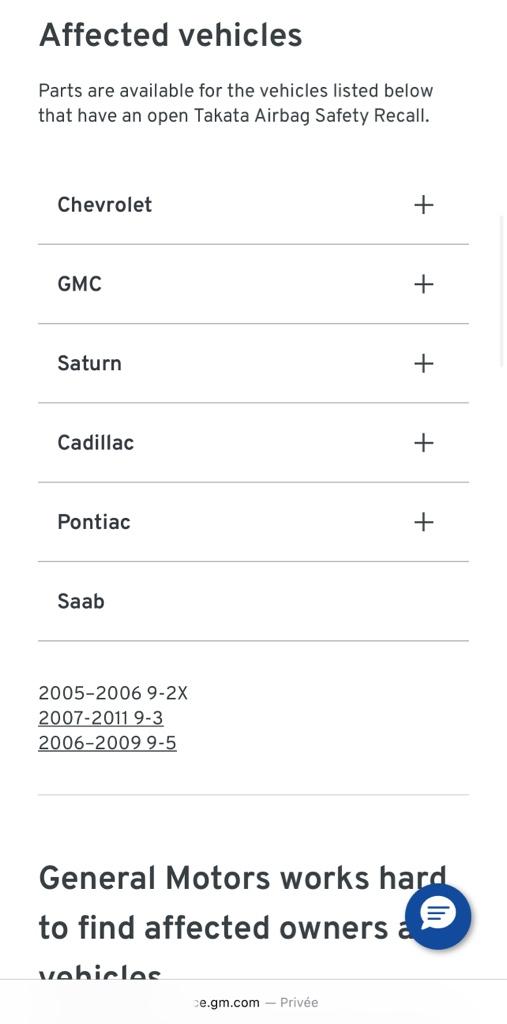507x1024 pixels.
Task: Open the blue chat bubble icon
Action: point(438,916)
